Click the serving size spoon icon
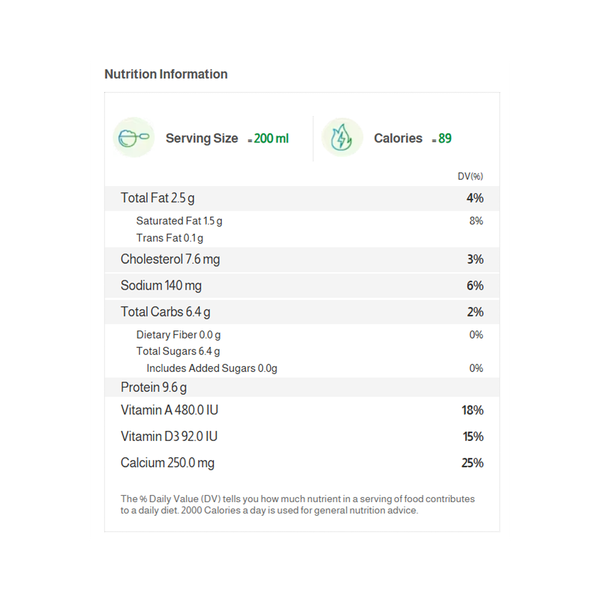Viewport: 600px width, 600px height. coord(134,138)
